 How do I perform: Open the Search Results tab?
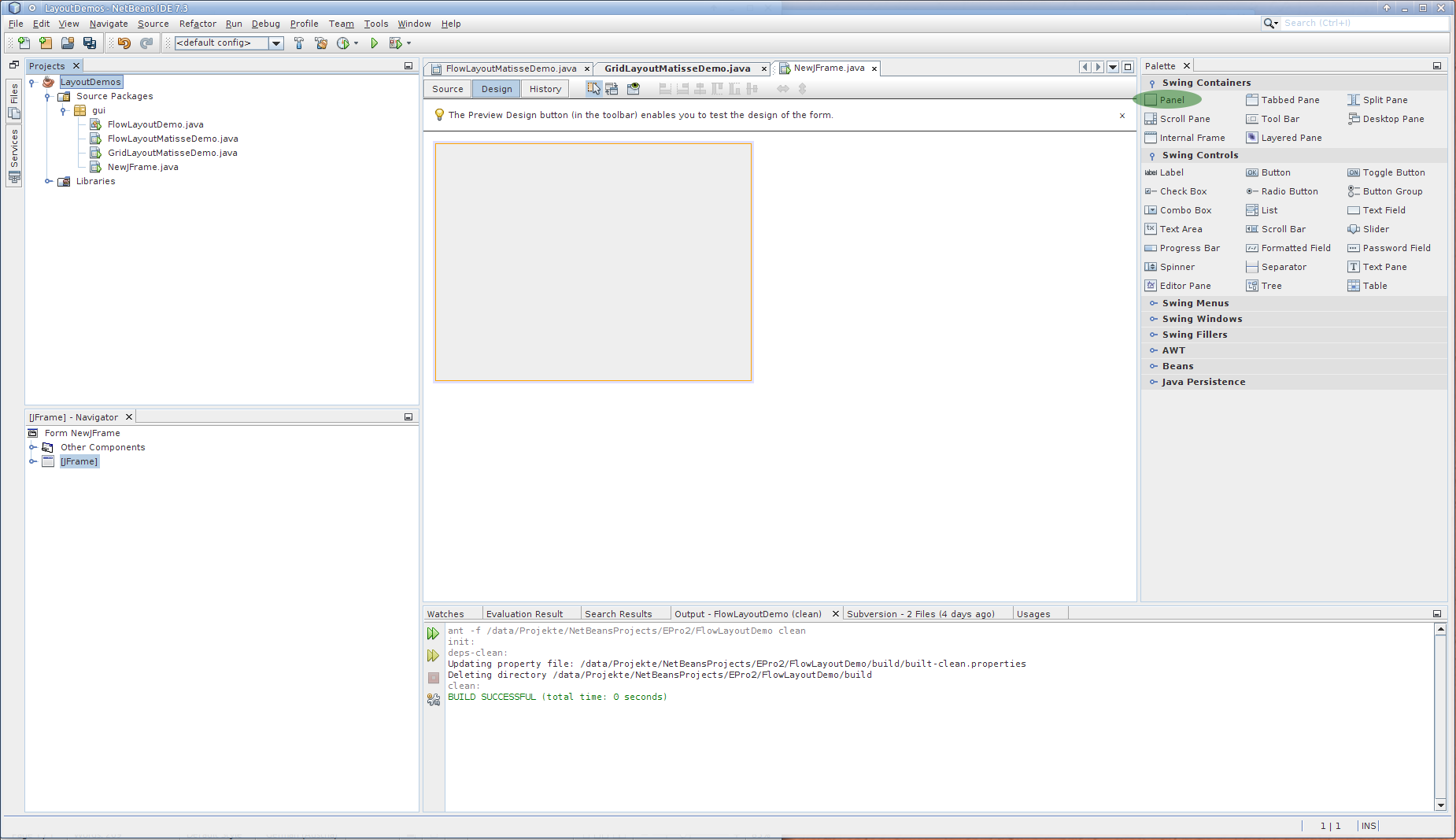coord(618,614)
